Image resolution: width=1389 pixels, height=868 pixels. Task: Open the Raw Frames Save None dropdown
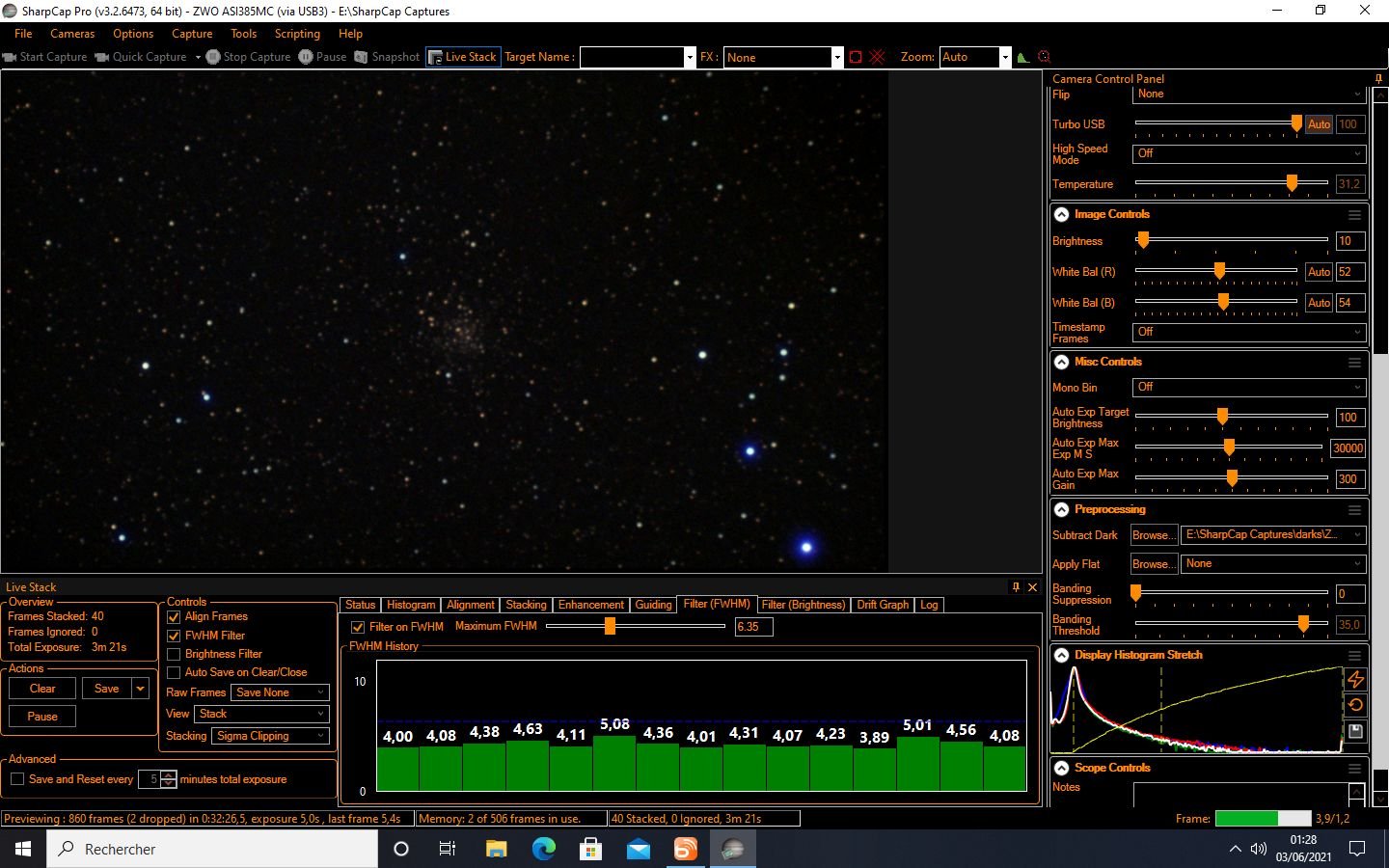[281, 692]
